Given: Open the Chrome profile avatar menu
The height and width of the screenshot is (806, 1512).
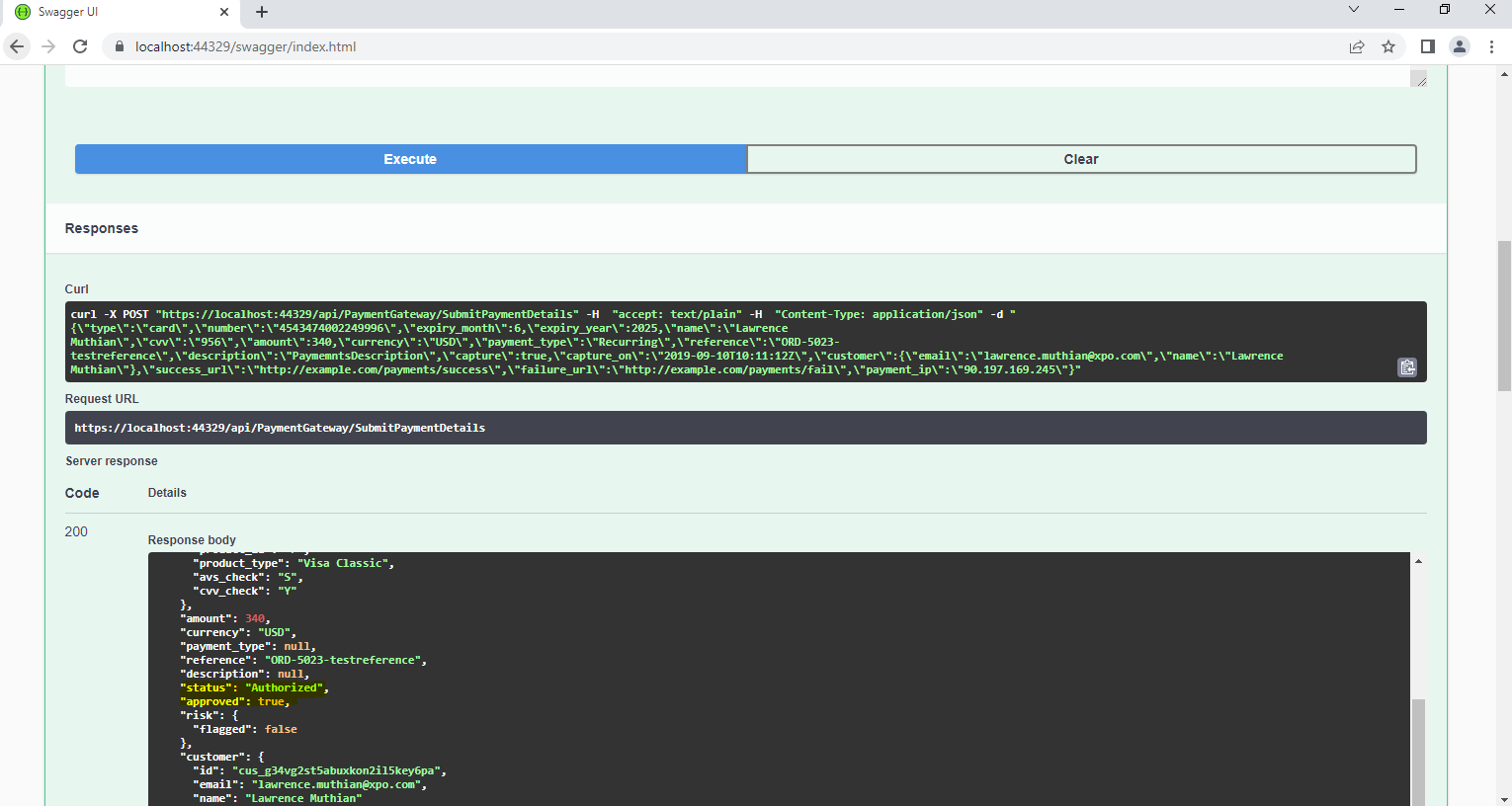Looking at the screenshot, I should (1459, 46).
